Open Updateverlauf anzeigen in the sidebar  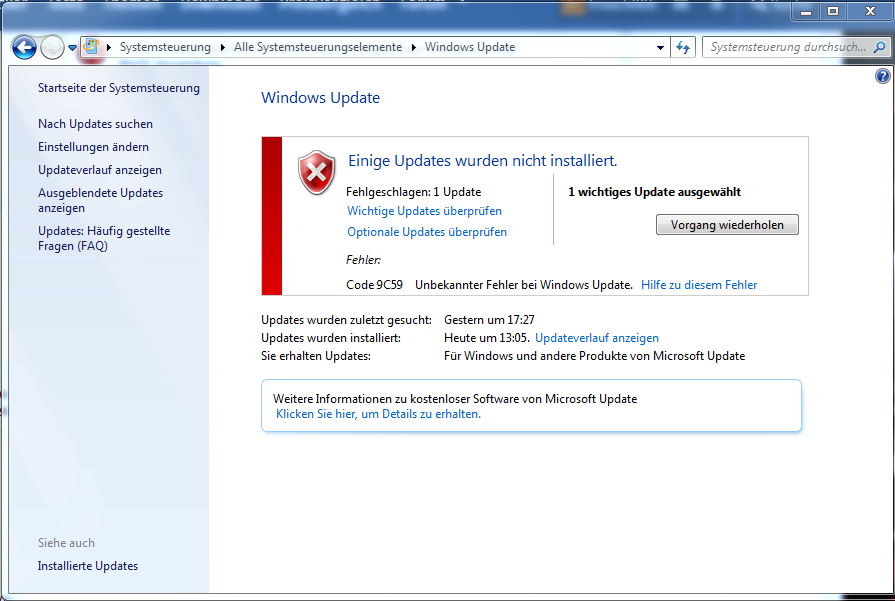click(100, 170)
